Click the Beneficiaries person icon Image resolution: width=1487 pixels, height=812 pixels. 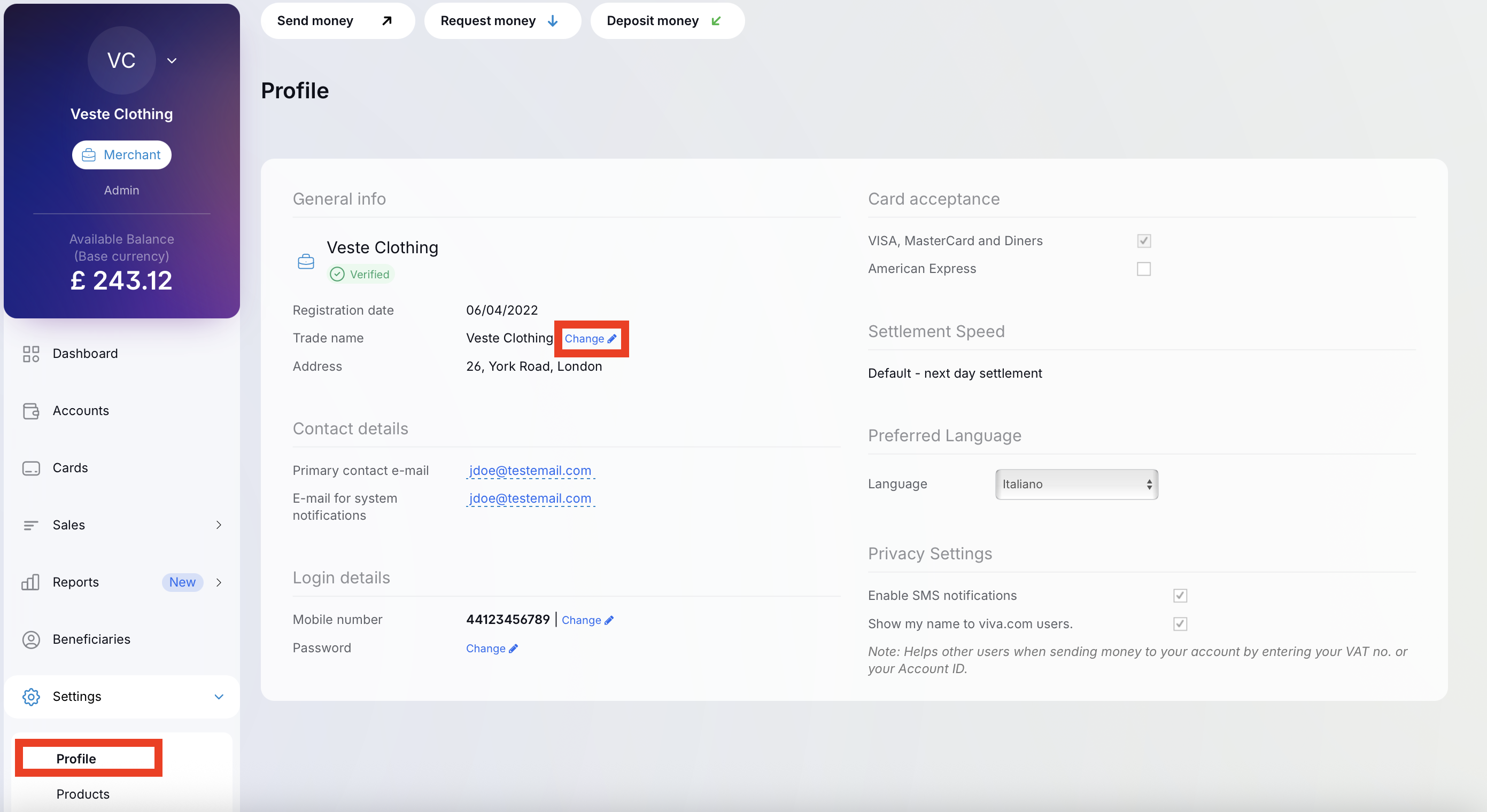coord(30,639)
